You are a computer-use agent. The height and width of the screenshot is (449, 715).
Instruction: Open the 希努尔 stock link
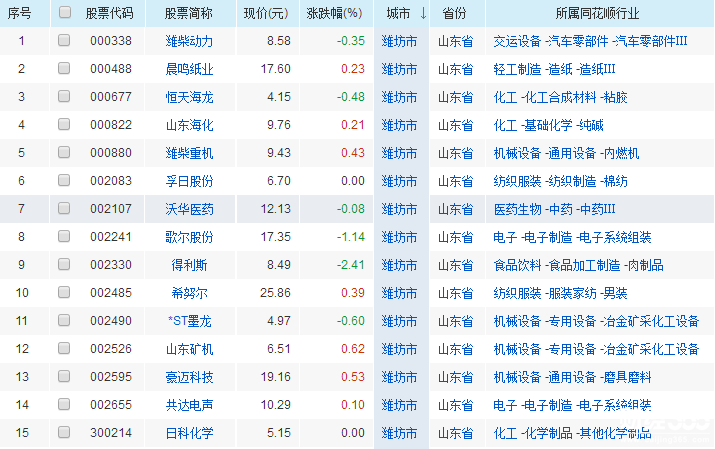point(189,293)
